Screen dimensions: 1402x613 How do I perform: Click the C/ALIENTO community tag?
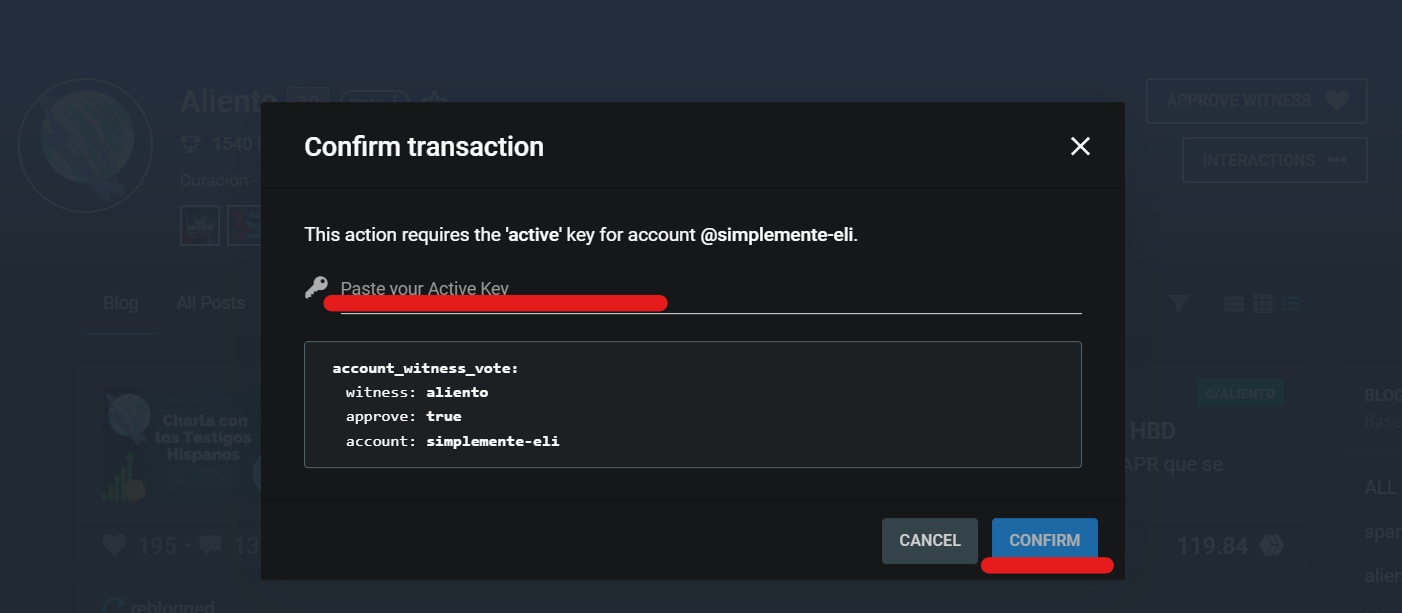click(x=1239, y=394)
